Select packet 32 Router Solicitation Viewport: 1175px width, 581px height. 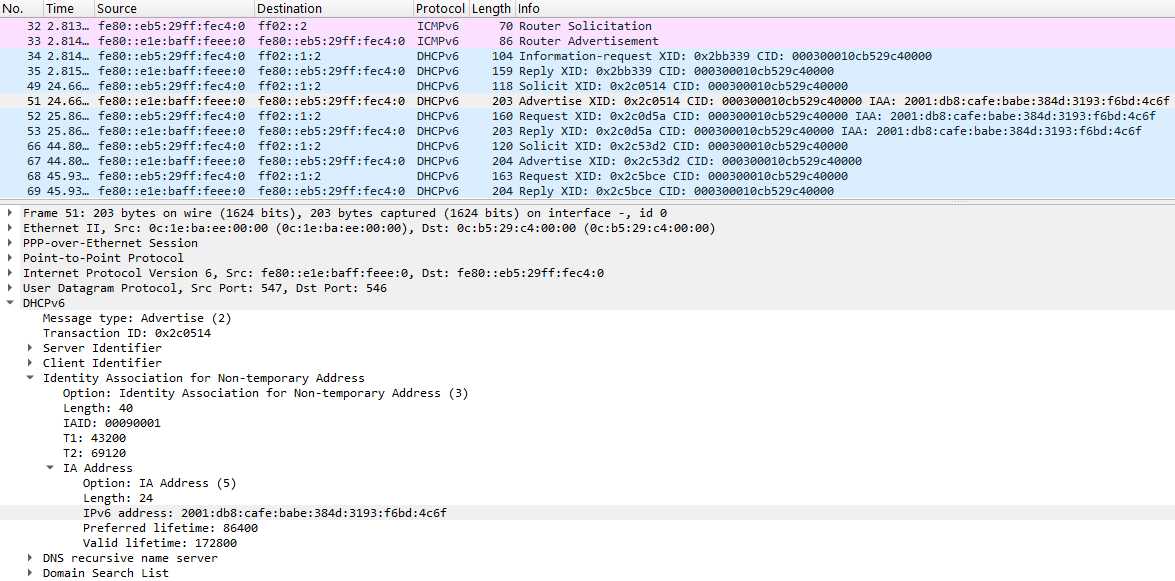point(588,26)
